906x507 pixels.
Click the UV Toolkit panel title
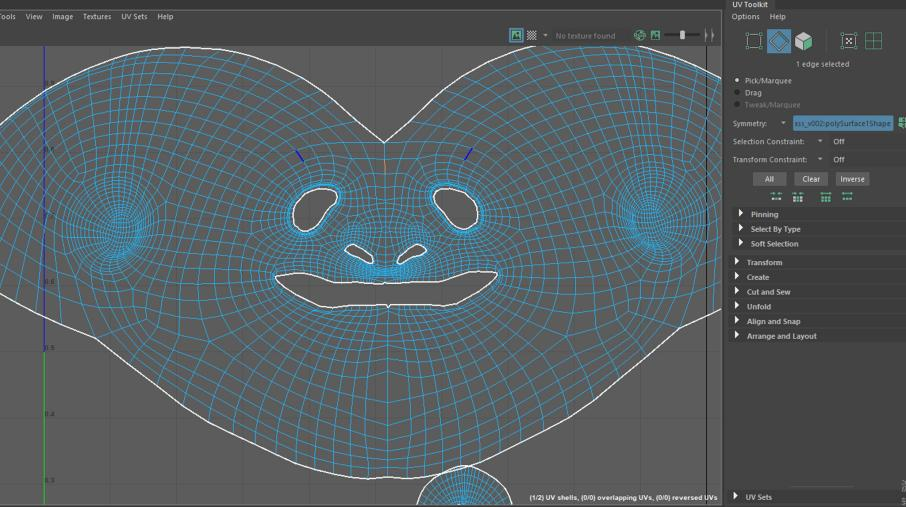(750, 5)
